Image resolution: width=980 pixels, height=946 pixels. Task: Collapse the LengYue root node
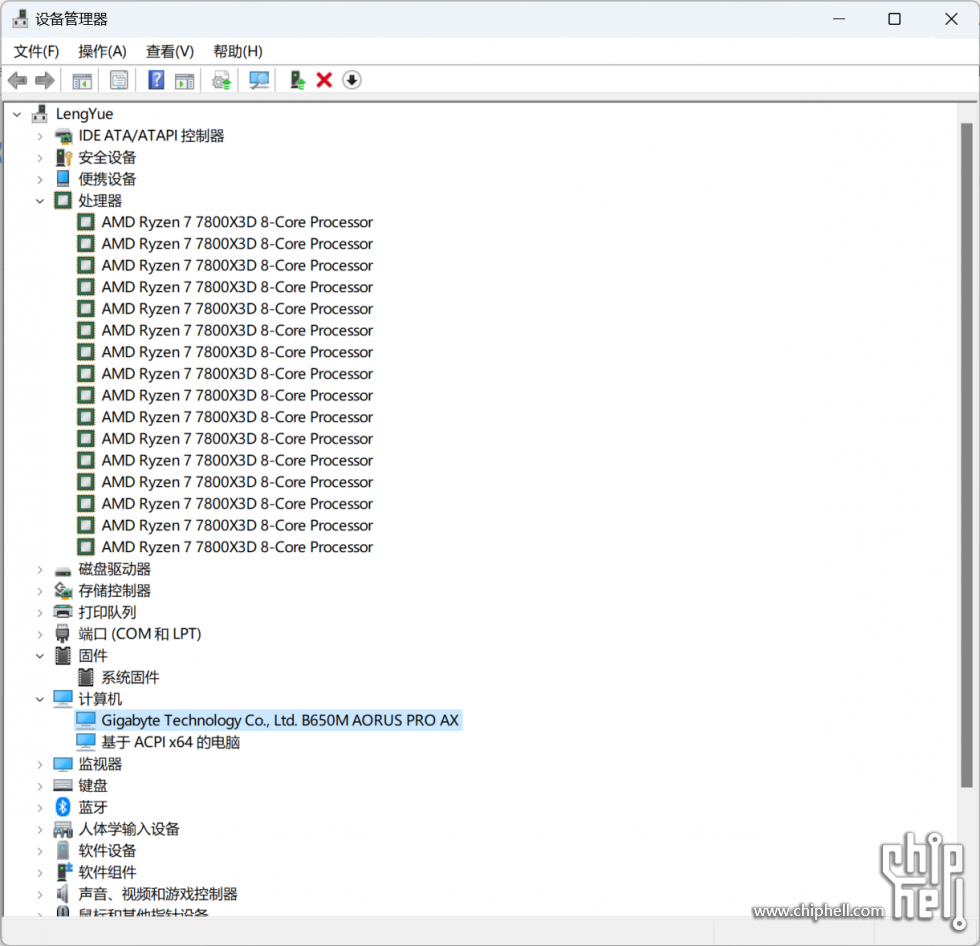tap(18, 114)
